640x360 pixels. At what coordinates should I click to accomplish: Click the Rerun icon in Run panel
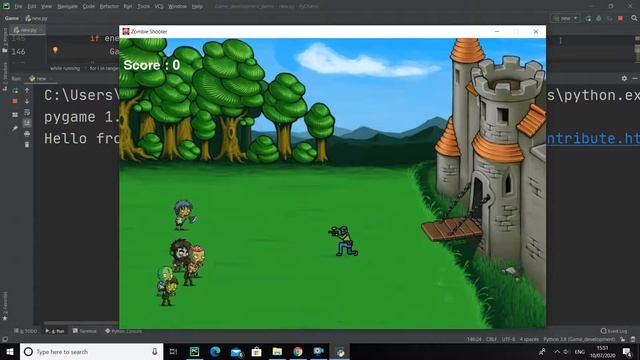pos(15,90)
